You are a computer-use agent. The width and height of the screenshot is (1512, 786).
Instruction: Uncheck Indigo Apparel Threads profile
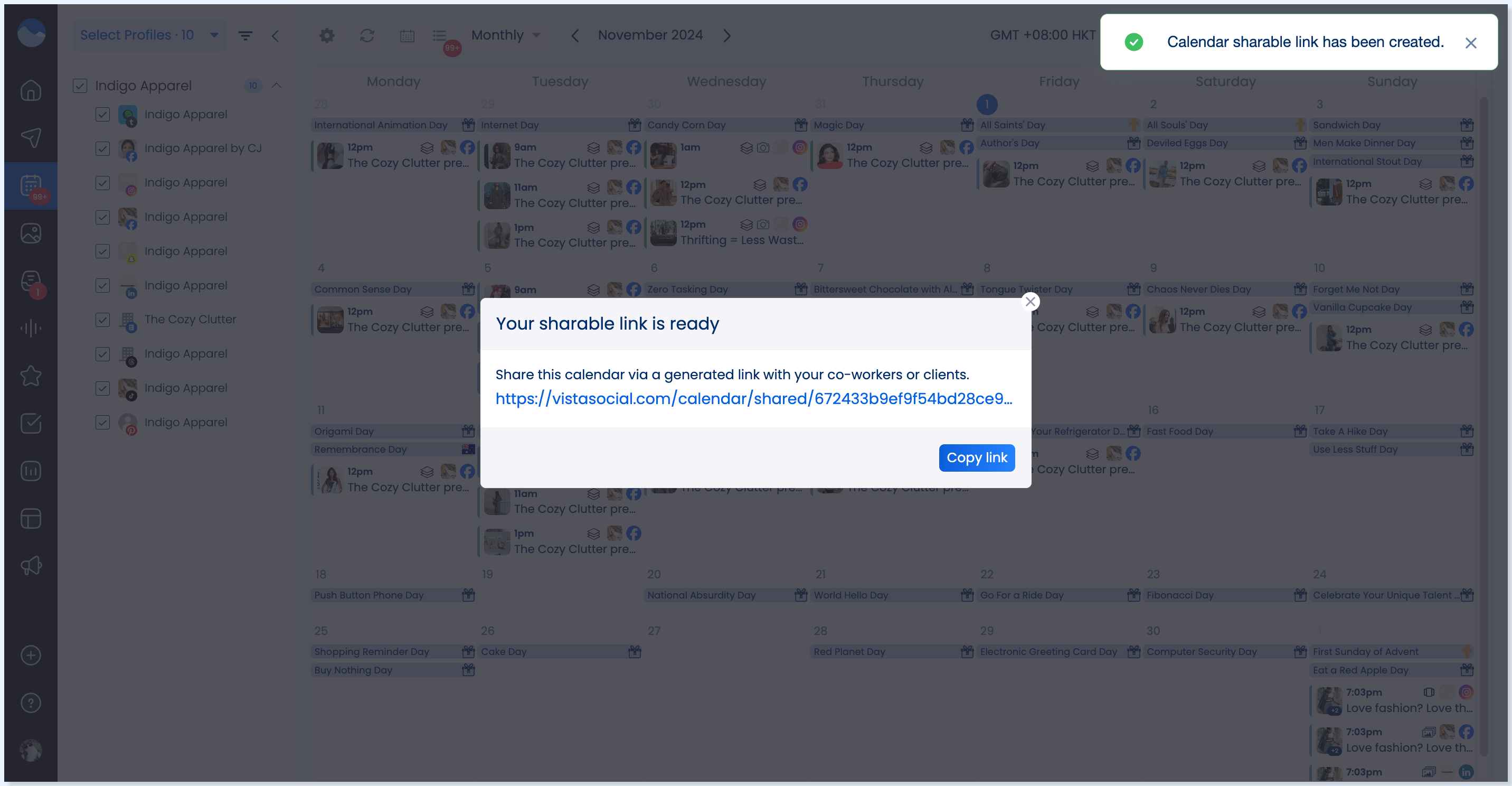tap(103, 353)
